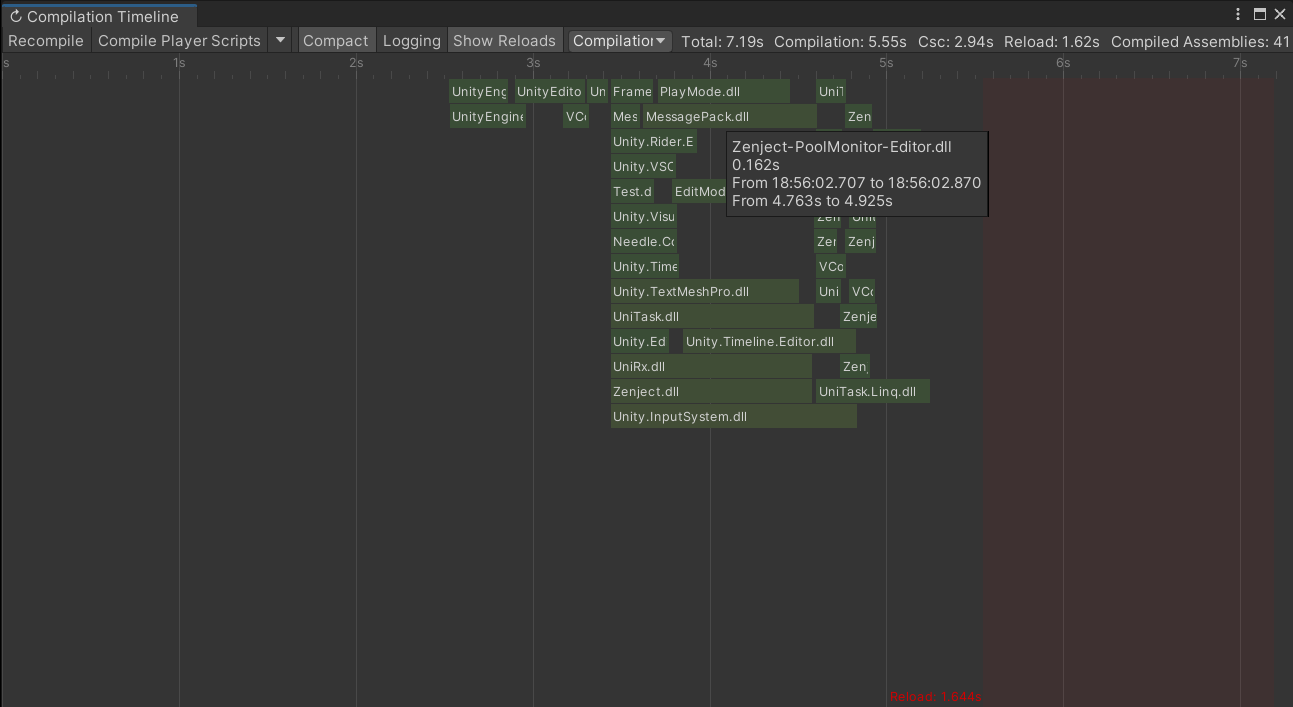Click the Unity.Timeline.Editor.dll bar

click(768, 342)
